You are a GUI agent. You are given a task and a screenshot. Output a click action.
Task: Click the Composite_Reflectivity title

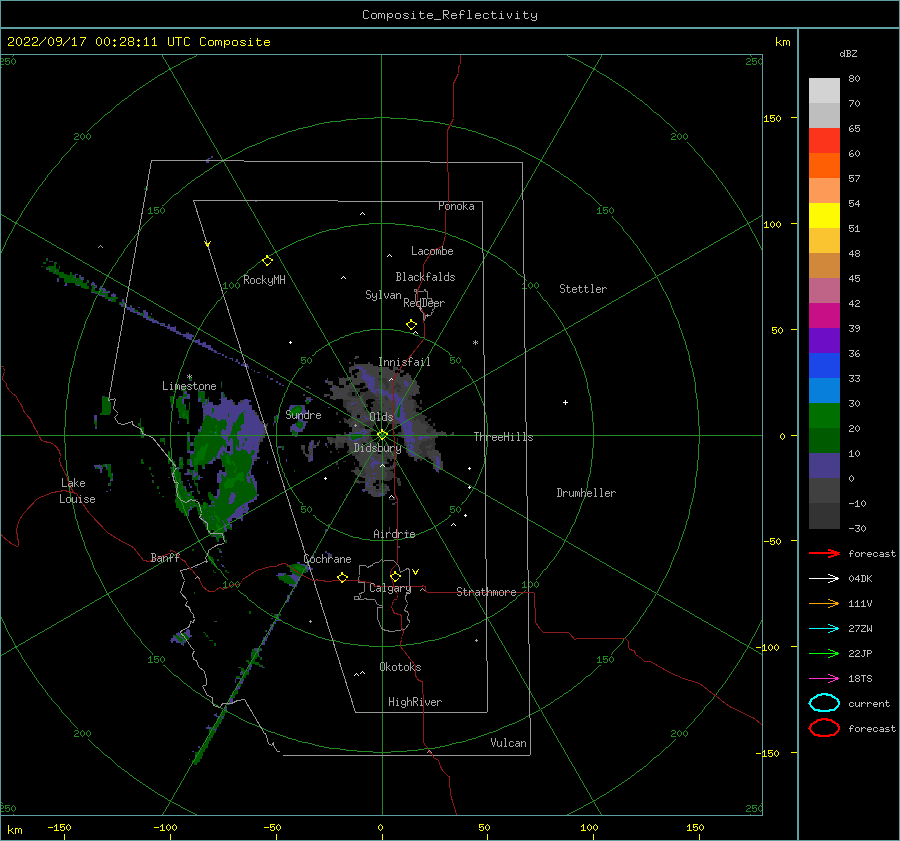(x=450, y=15)
